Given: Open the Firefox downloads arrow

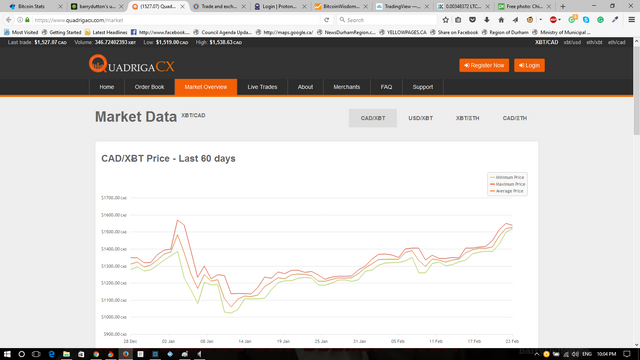Looking at the screenshot, I should click(487, 20).
